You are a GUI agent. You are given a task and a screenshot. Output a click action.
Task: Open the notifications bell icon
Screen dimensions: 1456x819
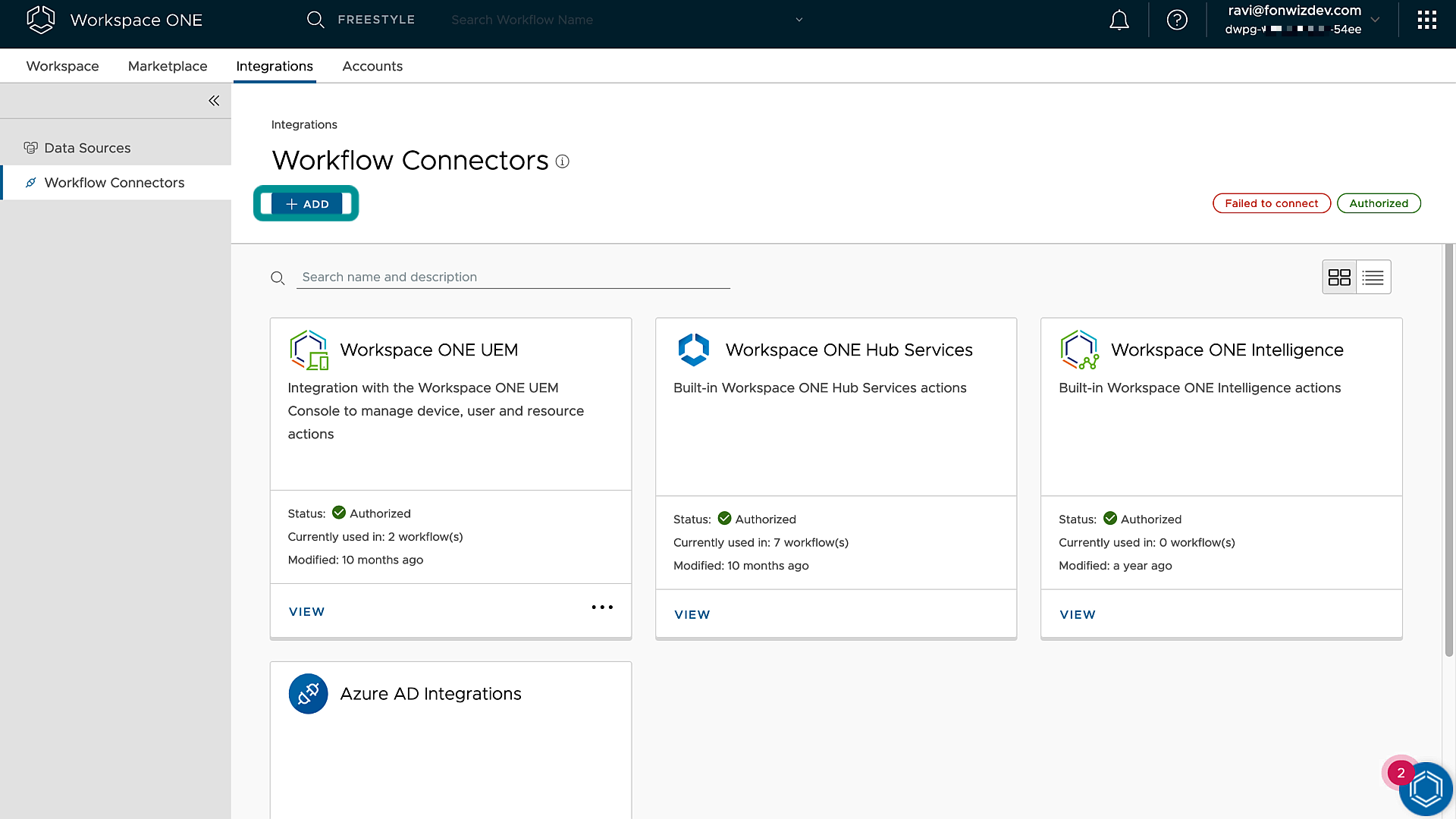click(1119, 20)
